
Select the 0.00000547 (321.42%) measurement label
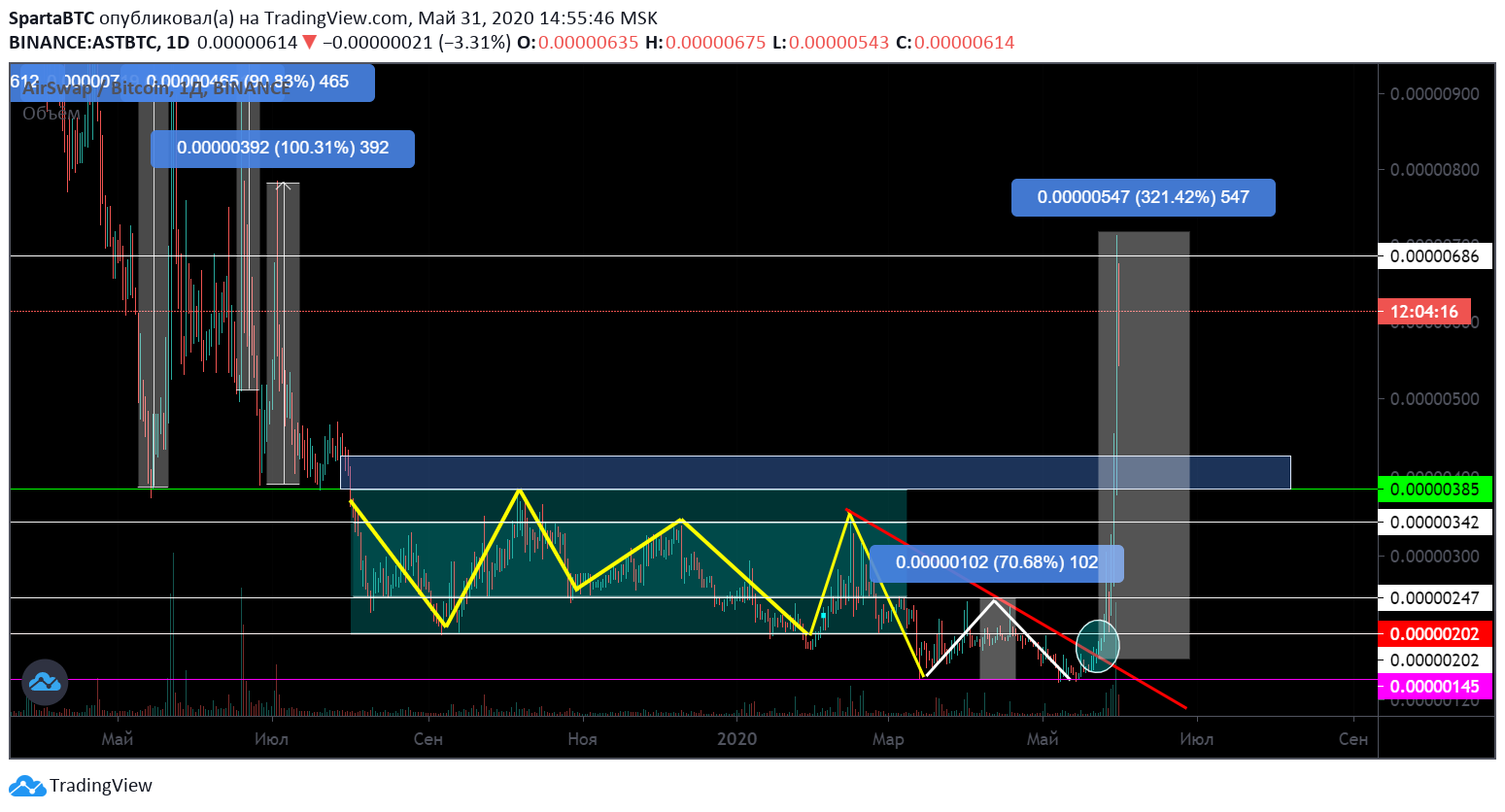click(x=1144, y=197)
